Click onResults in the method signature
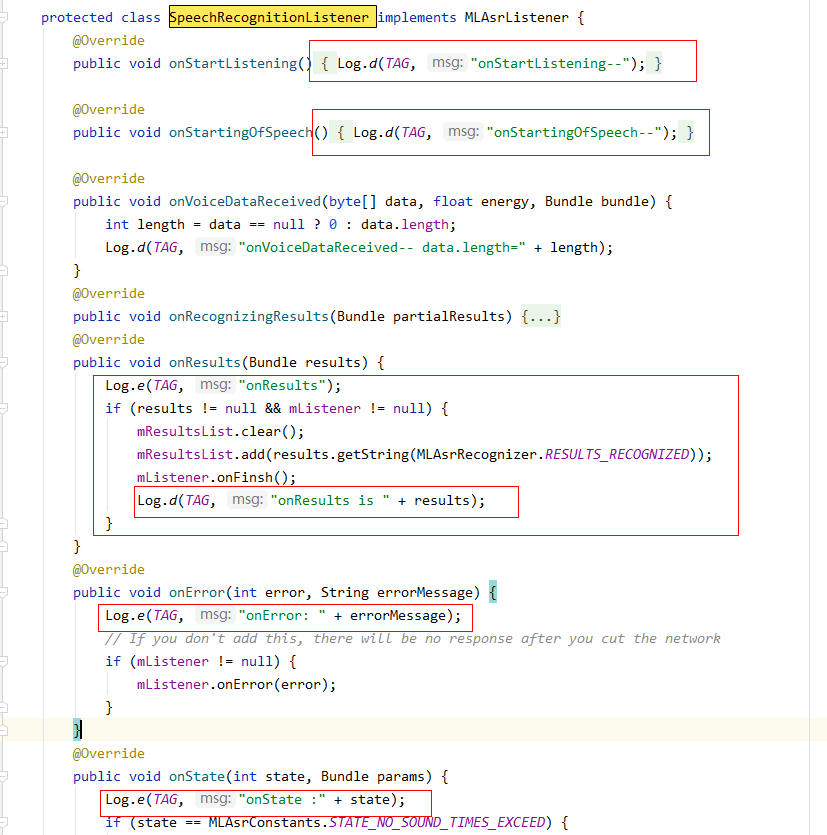The image size is (827, 835). coord(205,362)
